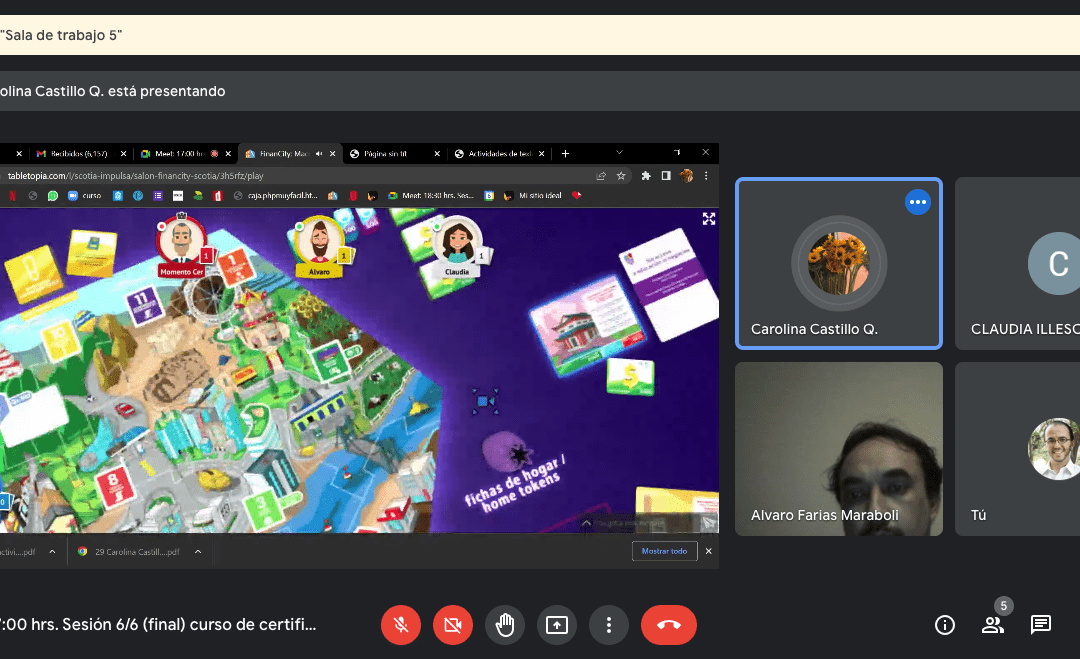Open options on Carolina Castillo Q. tile
1080x659 pixels.
(x=917, y=202)
